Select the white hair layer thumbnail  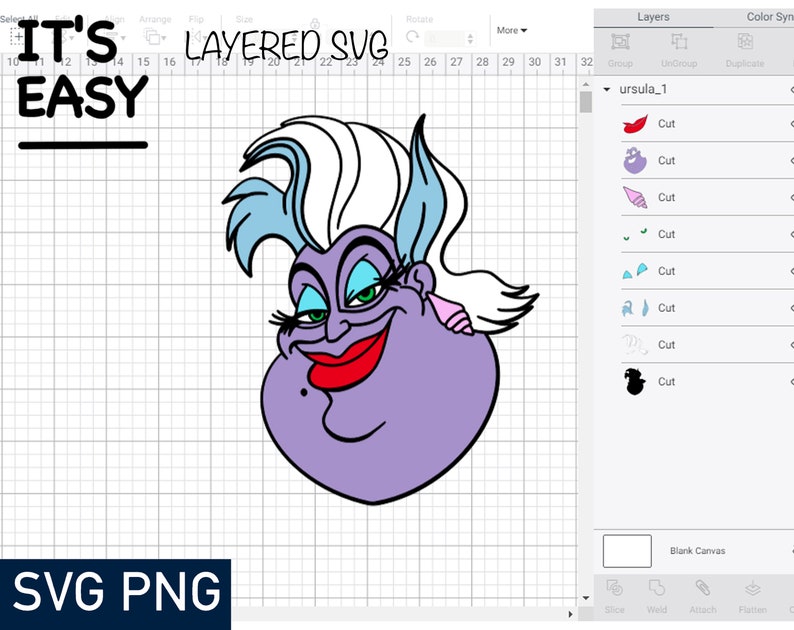coord(635,344)
